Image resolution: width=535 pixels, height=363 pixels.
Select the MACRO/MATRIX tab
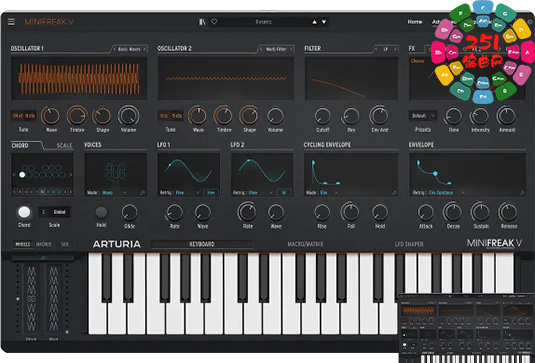click(x=305, y=244)
